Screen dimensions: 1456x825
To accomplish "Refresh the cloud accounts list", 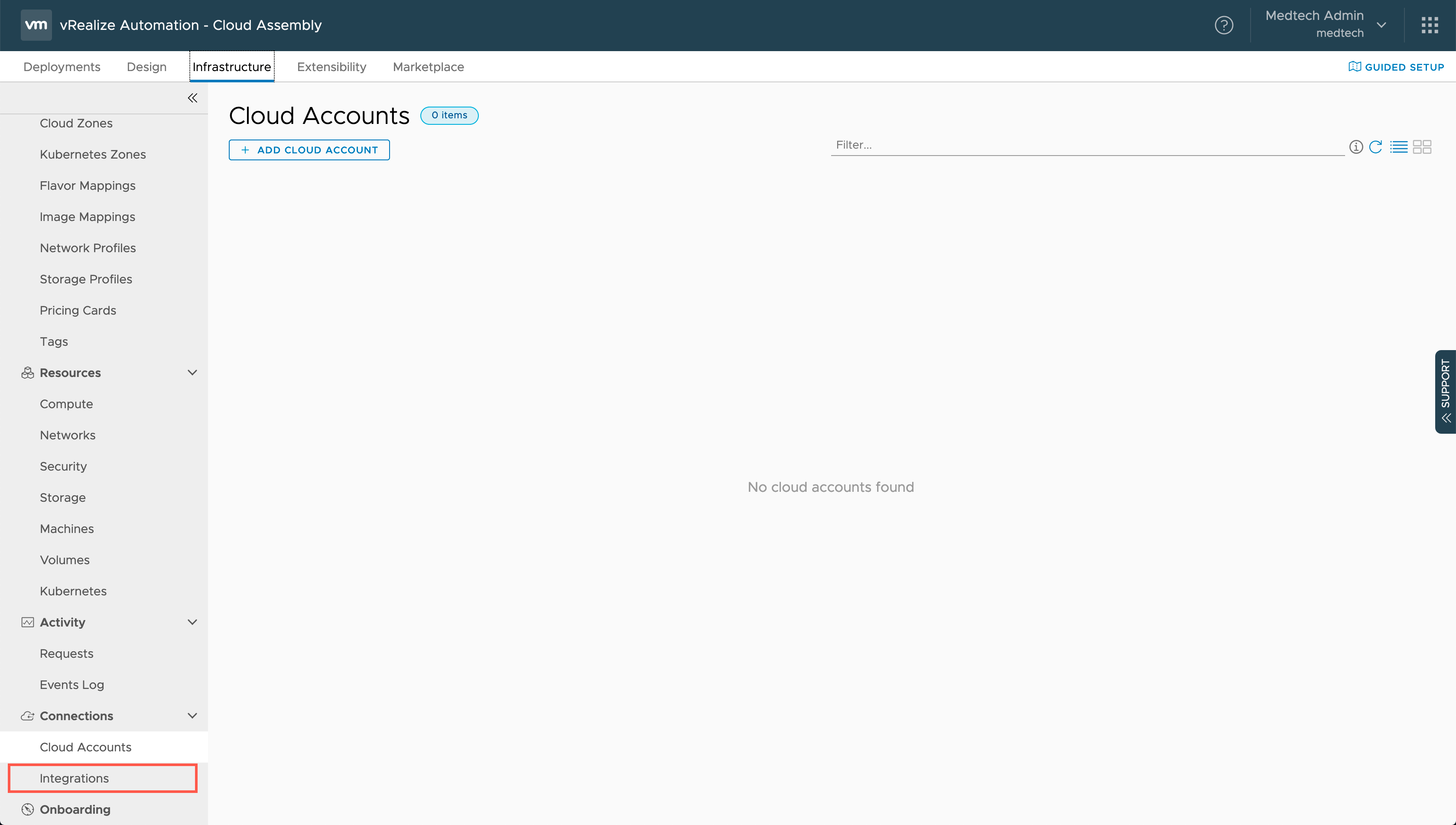I will pyautogui.click(x=1375, y=147).
